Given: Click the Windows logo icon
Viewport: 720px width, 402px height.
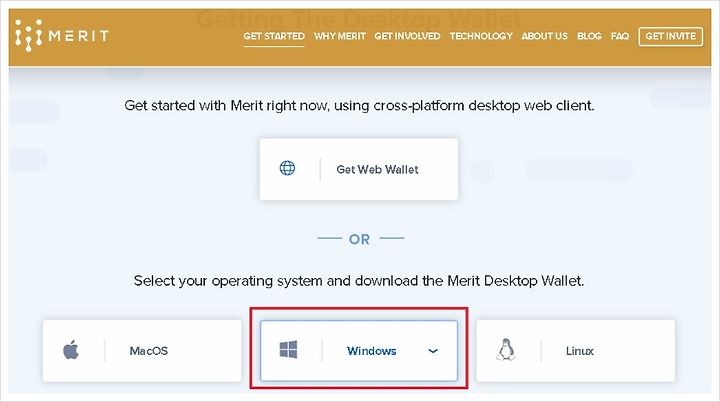Looking at the screenshot, I should pos(288,350).
